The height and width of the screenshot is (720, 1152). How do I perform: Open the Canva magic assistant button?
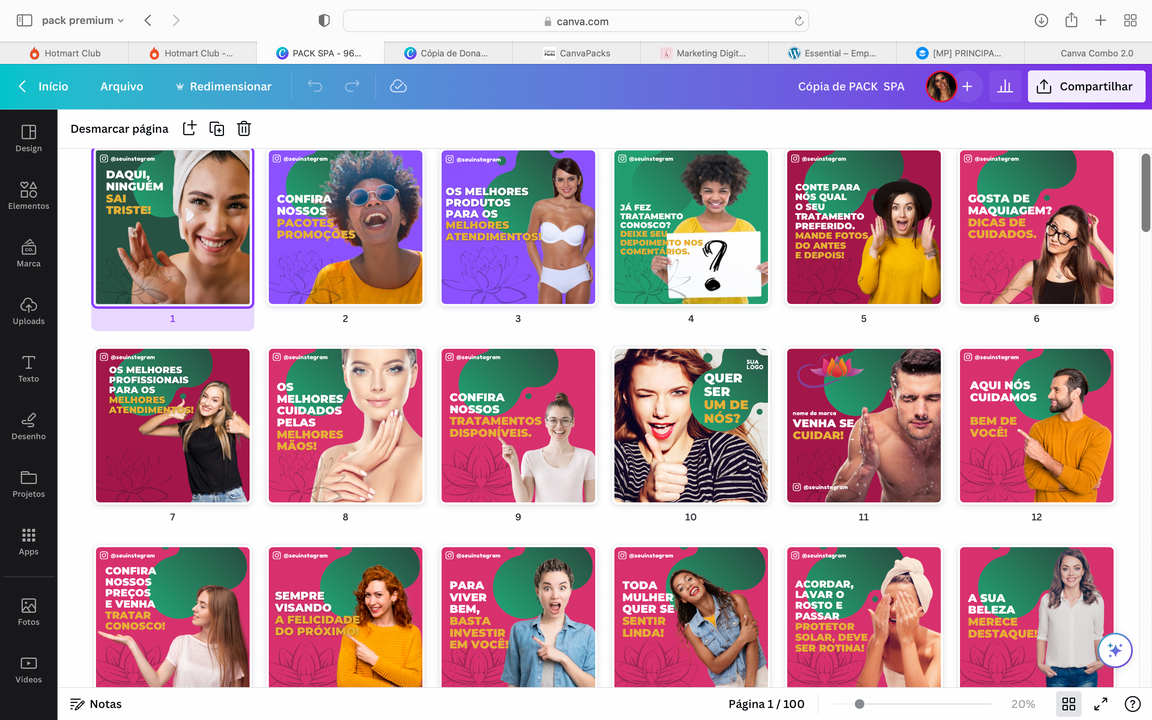click(x=1114, y=650)
